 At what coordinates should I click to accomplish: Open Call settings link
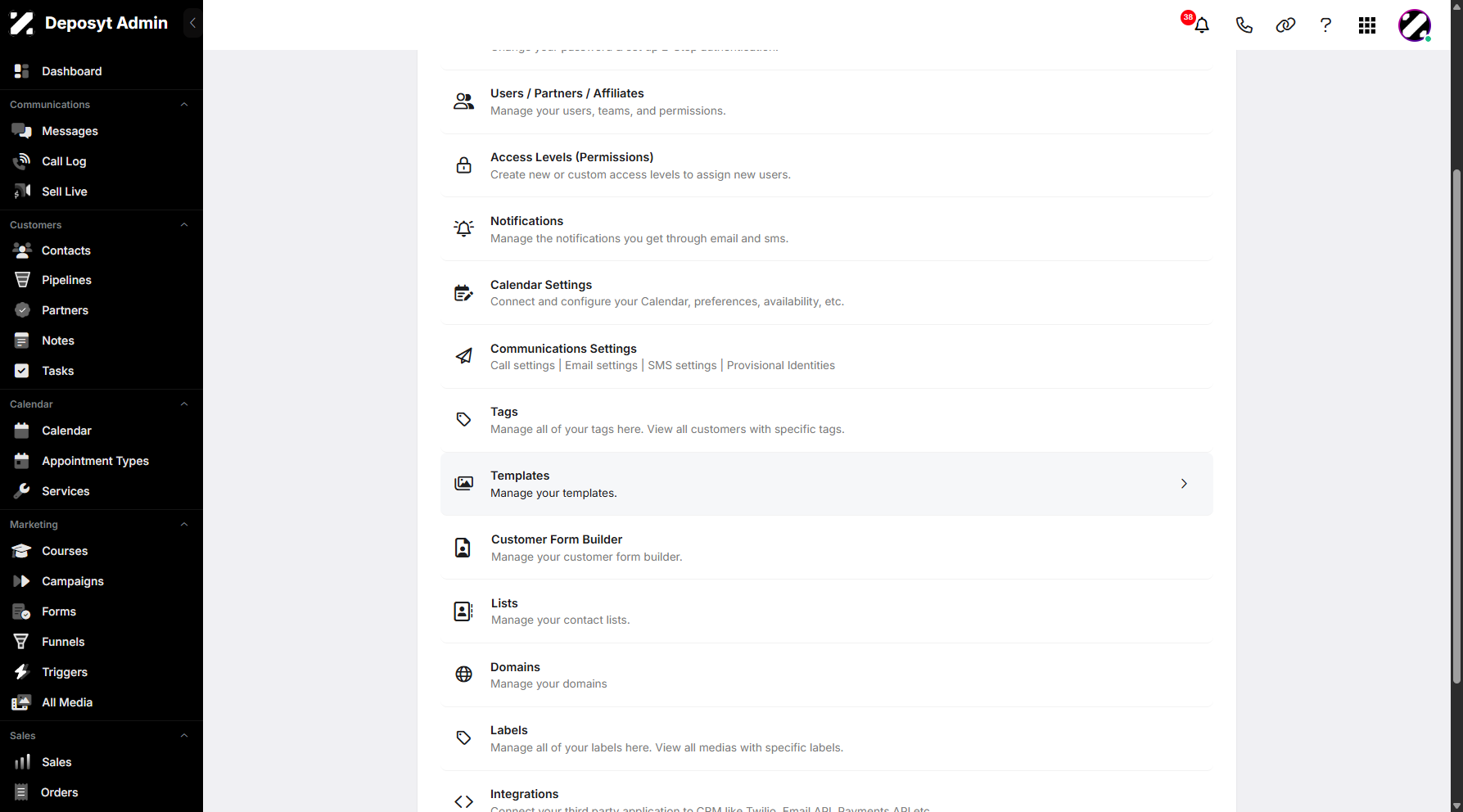[522, 365]
